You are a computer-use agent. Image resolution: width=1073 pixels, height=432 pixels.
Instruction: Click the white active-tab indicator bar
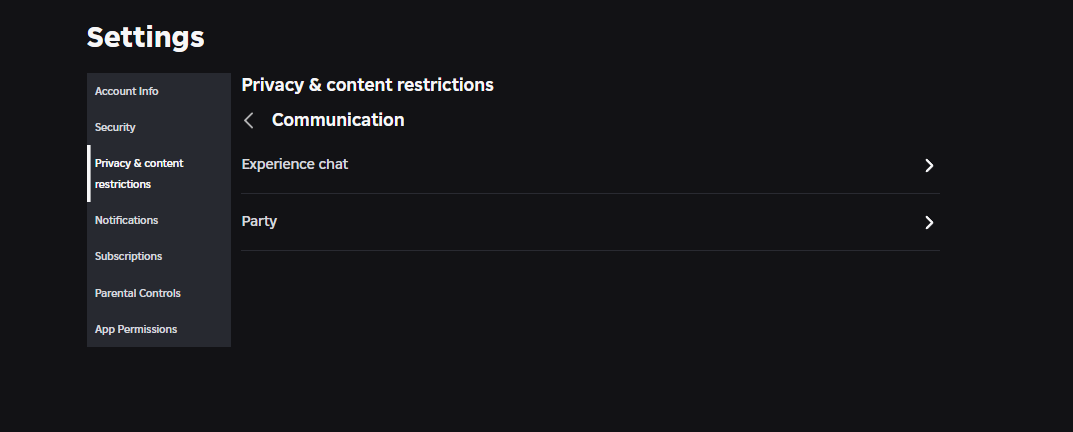click(x=88, y=174)
